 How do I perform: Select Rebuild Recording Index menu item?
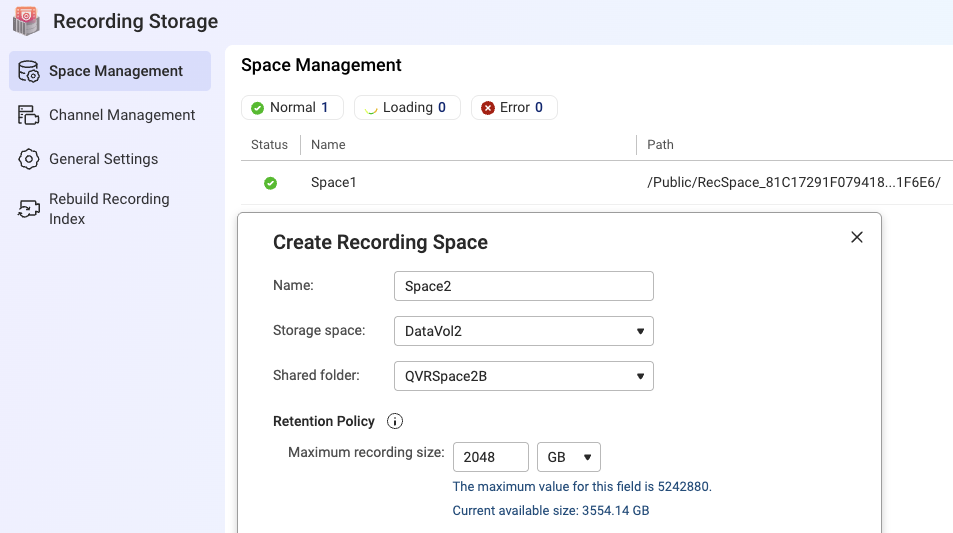[109, 209]
